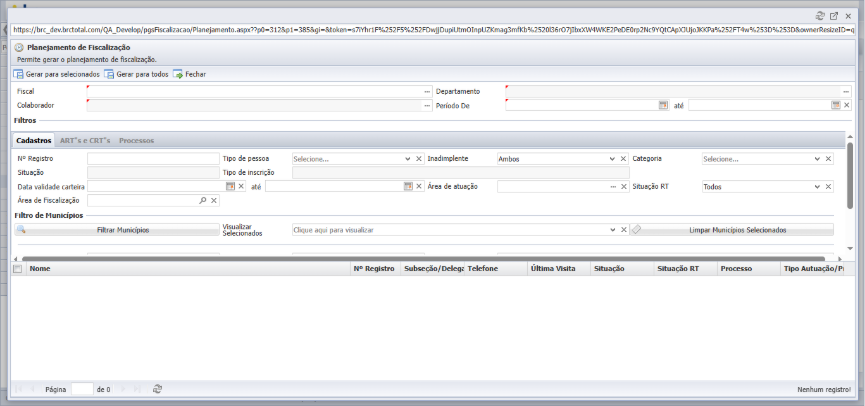865x406 pixels.
Task: Click Filtrar Municípios button
Action: (116, 230)
